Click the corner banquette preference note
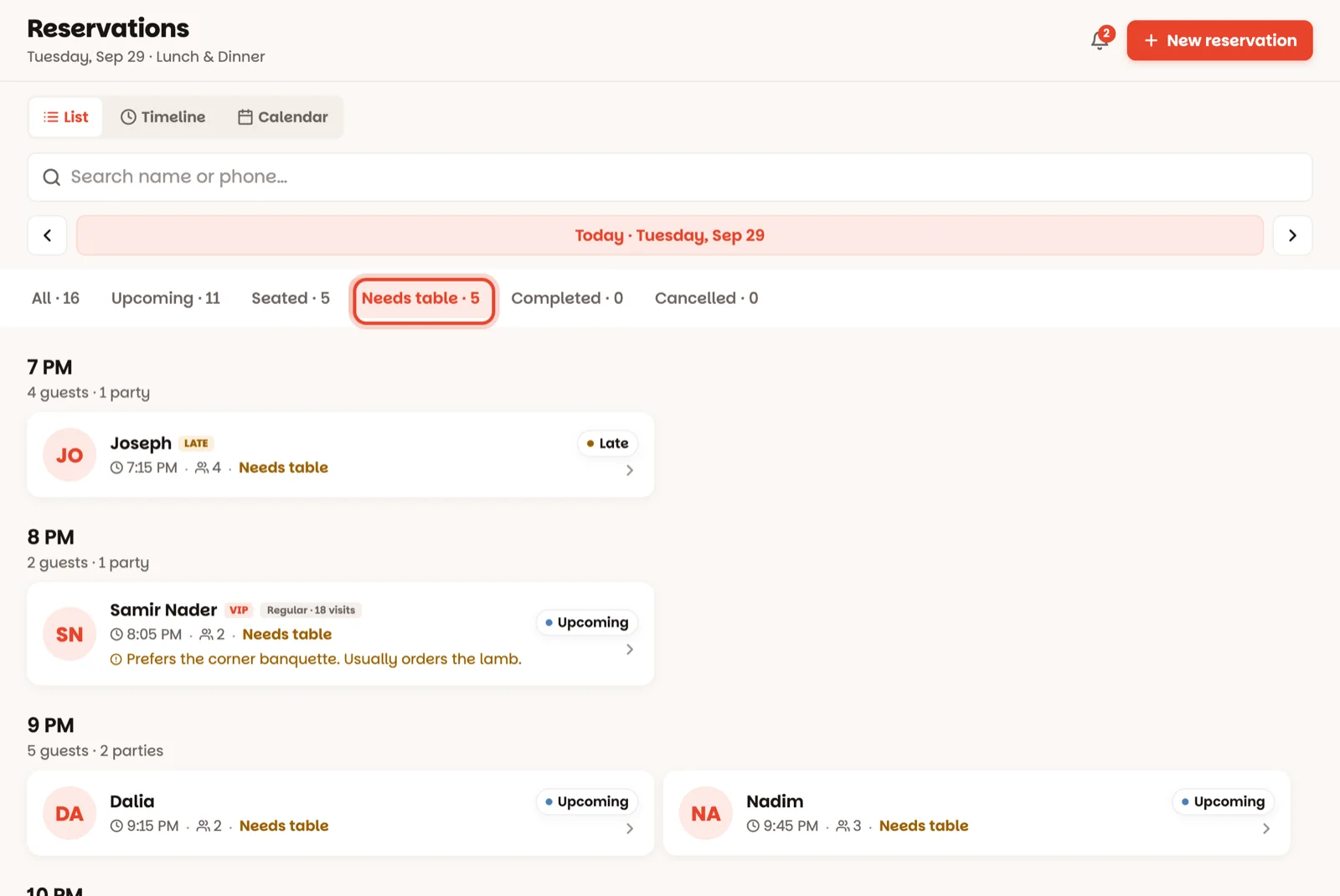 coord(324,660)
